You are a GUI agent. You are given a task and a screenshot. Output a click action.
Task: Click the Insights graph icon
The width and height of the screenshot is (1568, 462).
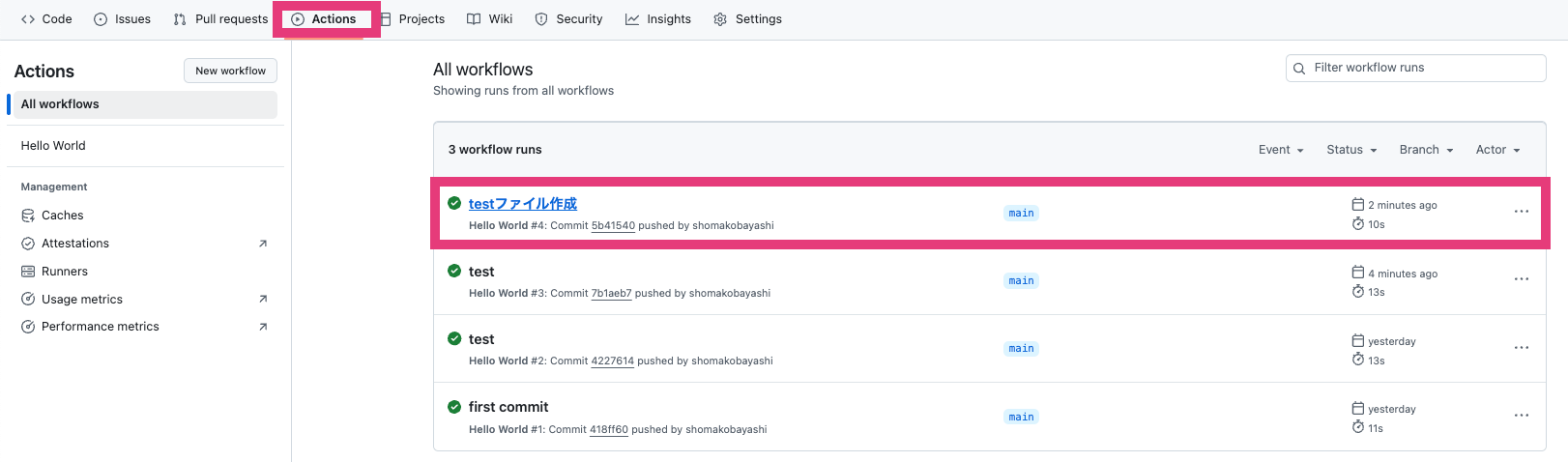point(632,19)
